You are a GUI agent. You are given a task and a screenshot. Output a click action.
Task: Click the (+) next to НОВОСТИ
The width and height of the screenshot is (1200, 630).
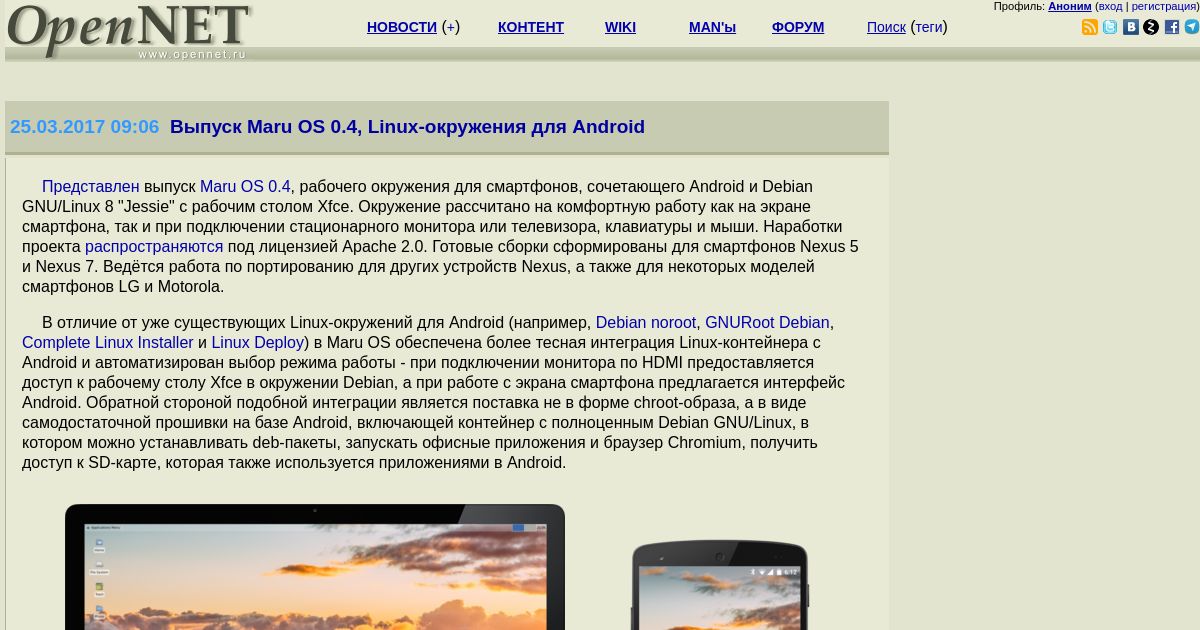click(451, 27)
